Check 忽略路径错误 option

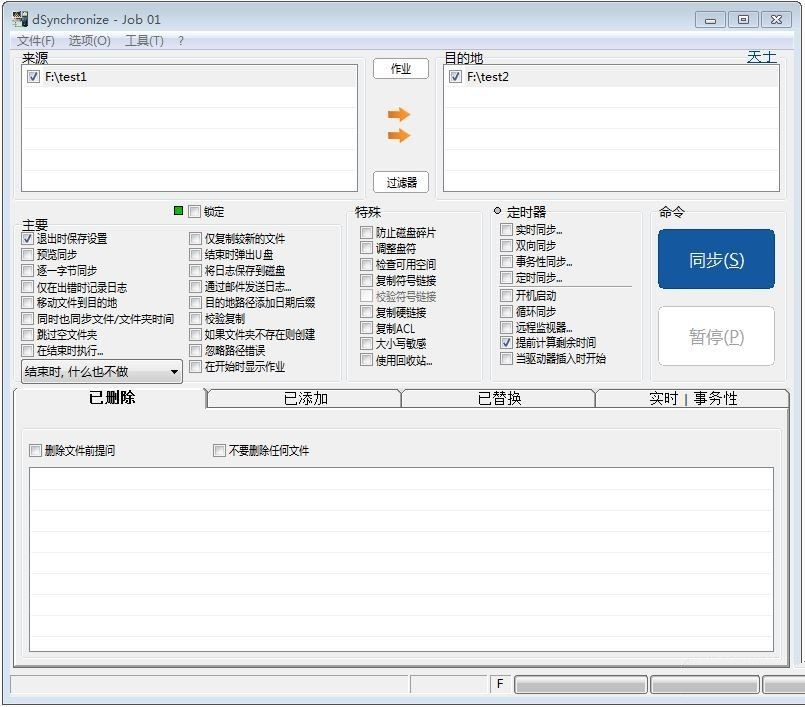[x=195, y=351]
